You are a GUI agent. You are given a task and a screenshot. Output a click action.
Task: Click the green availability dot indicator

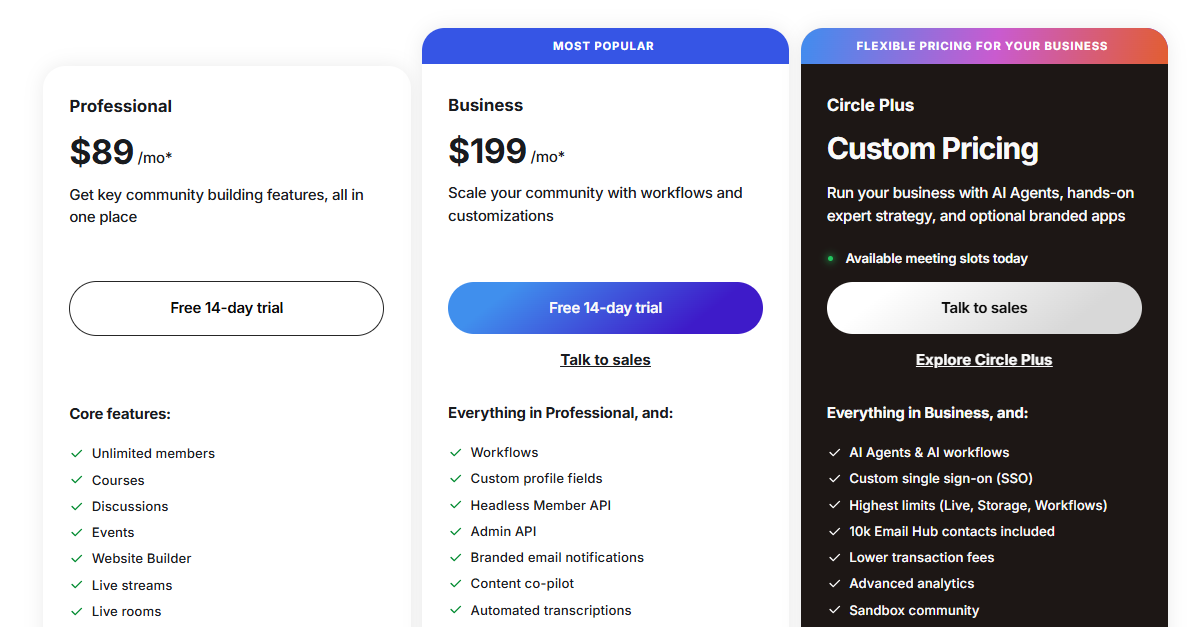830,258
